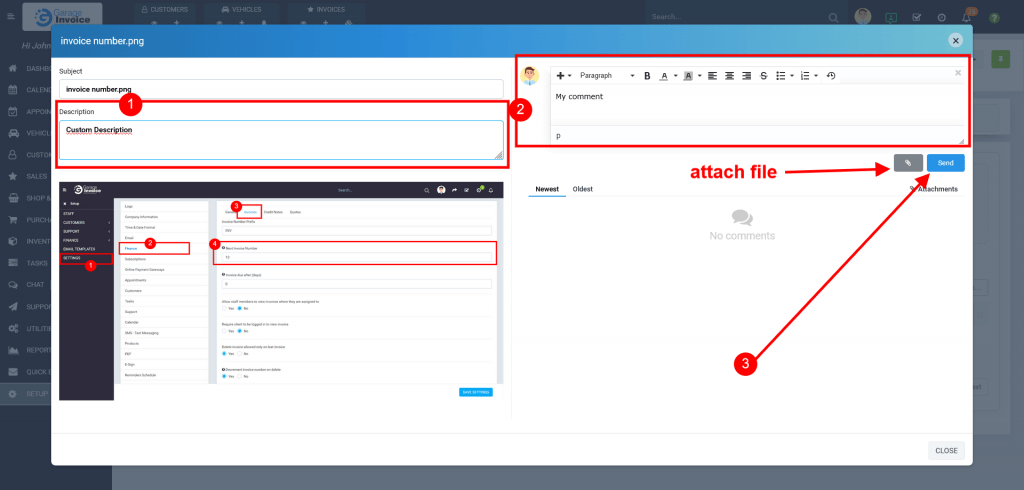1024x490 pixels.
Task: Close the invoice number.png modal with X
Action: (955, 40)
